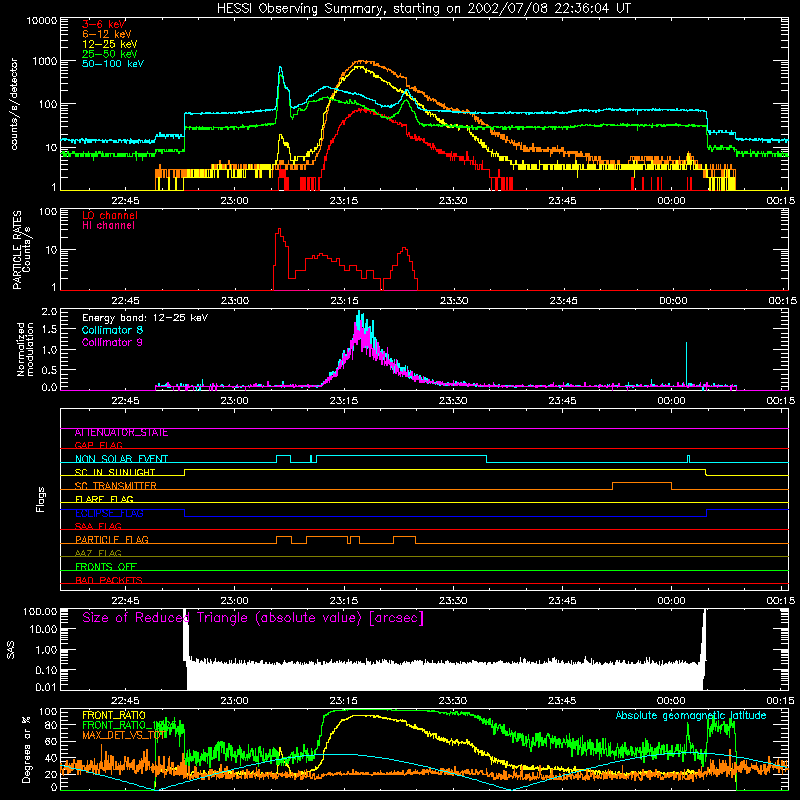The image size is (800, 800).
Task: Click the "FLARE_FLAG" flag label
Action: pyautogui.click(x=104, y=499)
